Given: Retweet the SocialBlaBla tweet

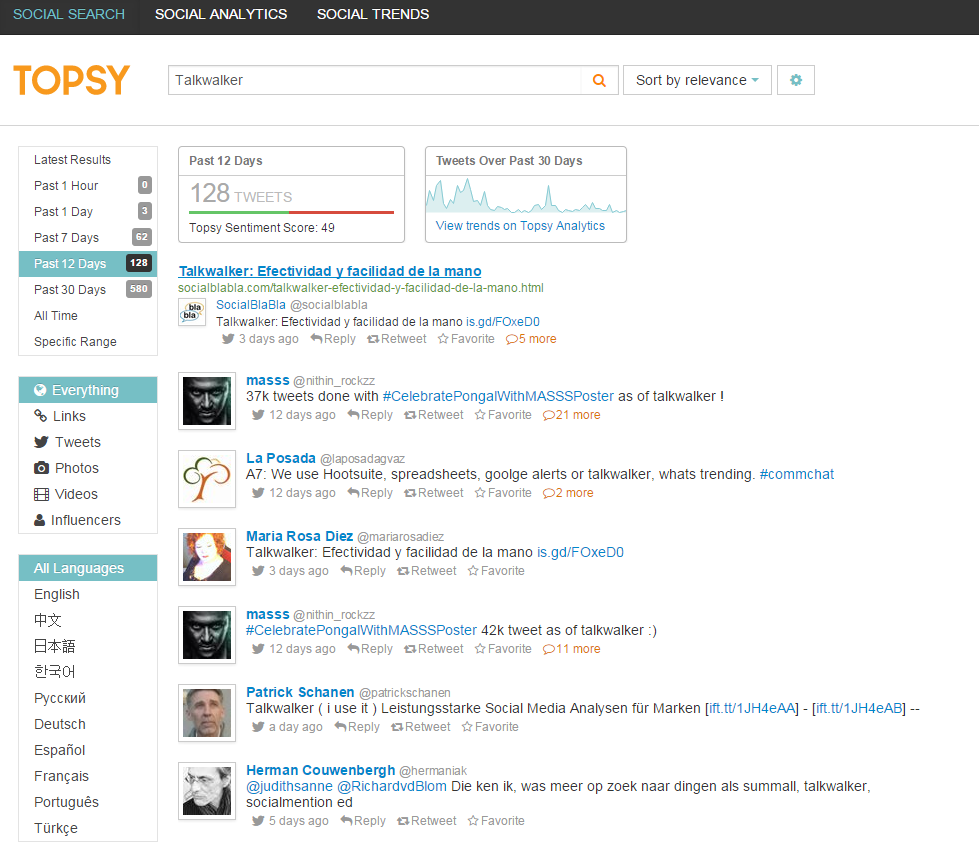Looking at the screenshot, I should tap(396, 338).
